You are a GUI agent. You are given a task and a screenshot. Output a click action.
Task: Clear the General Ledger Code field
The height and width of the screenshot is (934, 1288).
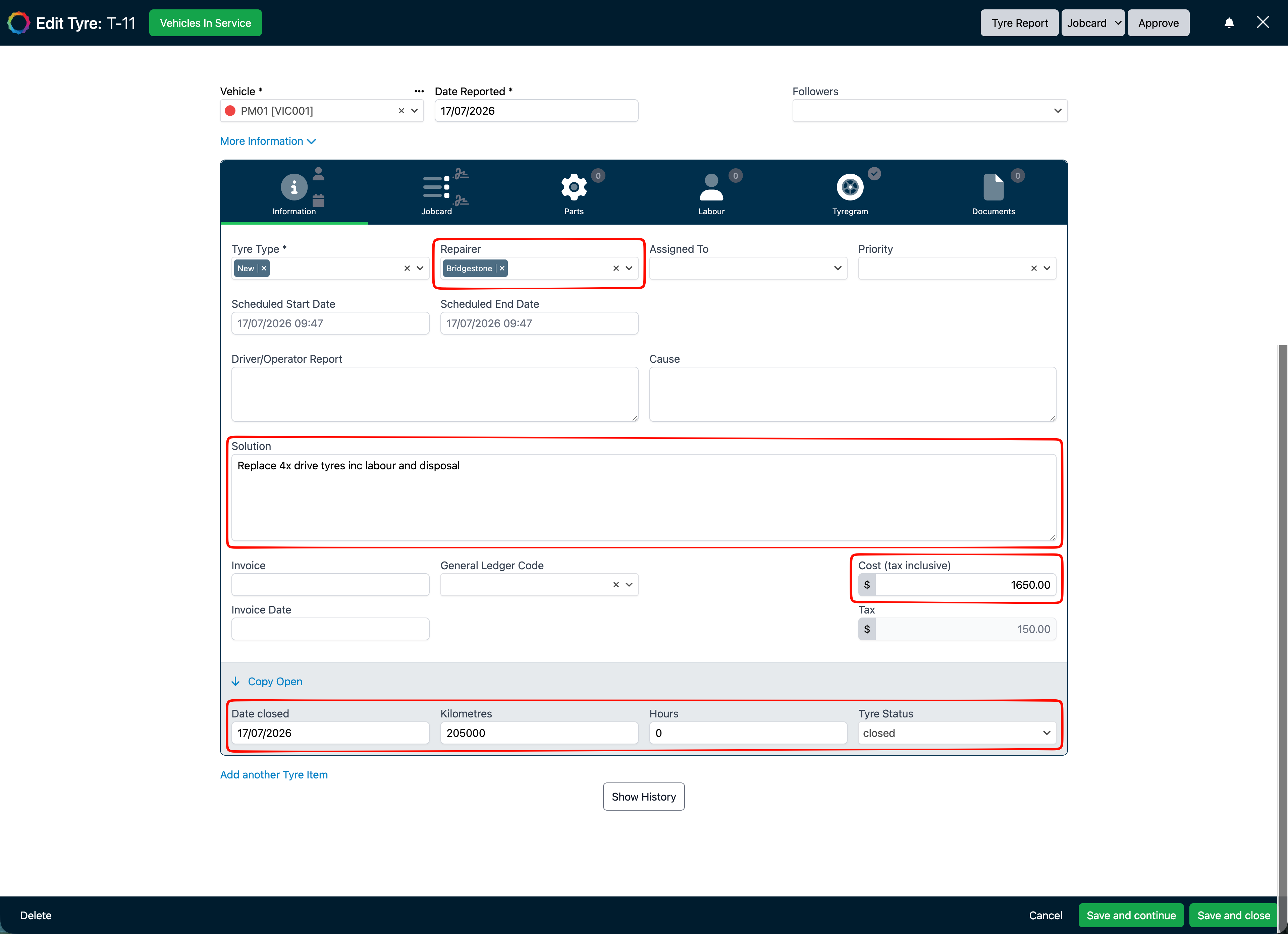click(616, 585)
